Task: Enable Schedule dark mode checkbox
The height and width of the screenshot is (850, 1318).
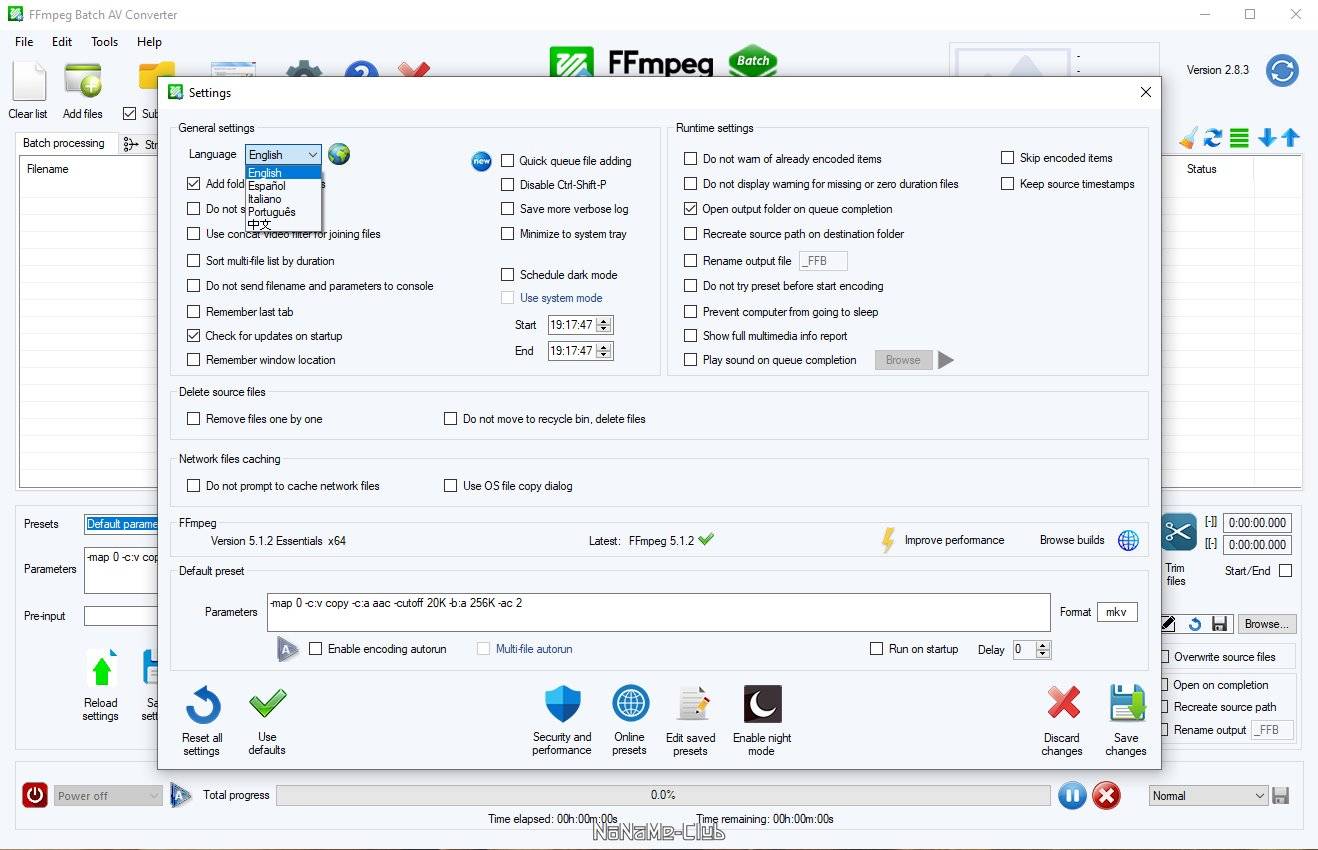Action: (508, 275)
